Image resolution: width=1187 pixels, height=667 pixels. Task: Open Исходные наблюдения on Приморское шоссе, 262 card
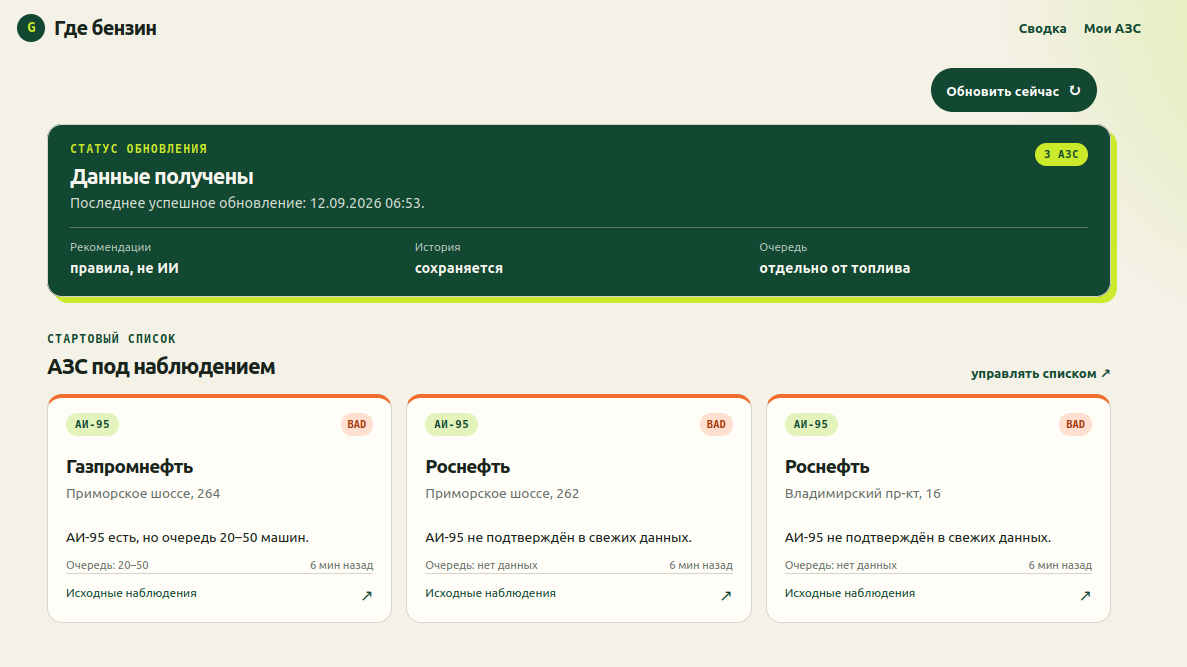click(491, 593)
